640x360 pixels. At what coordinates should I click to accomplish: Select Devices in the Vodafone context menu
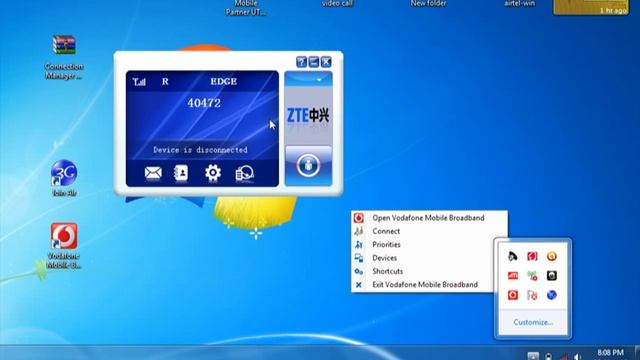point(423,258)
